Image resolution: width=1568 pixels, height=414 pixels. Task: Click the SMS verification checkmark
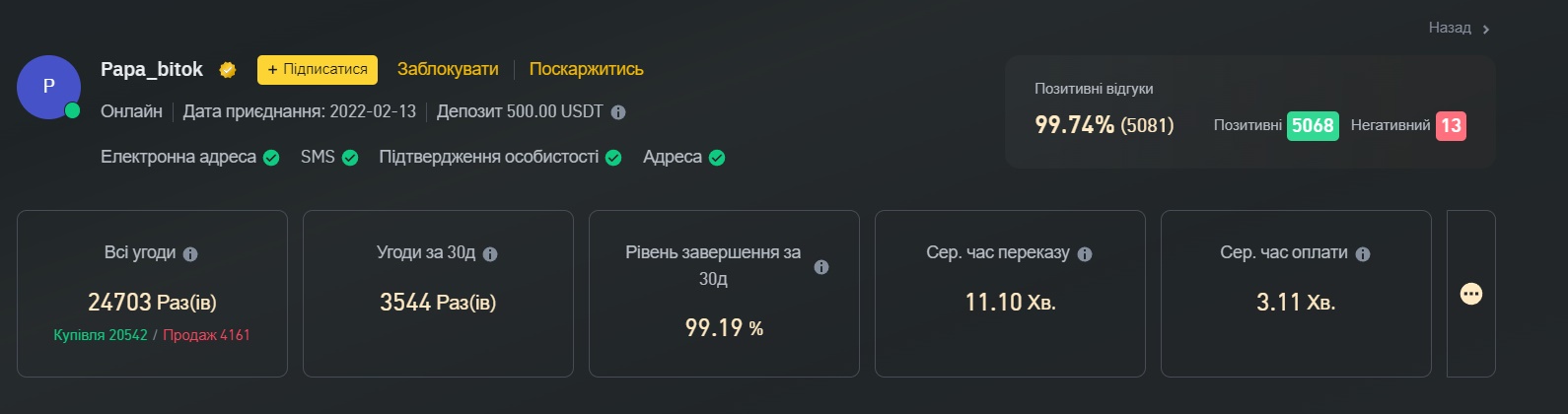(350, 158)
